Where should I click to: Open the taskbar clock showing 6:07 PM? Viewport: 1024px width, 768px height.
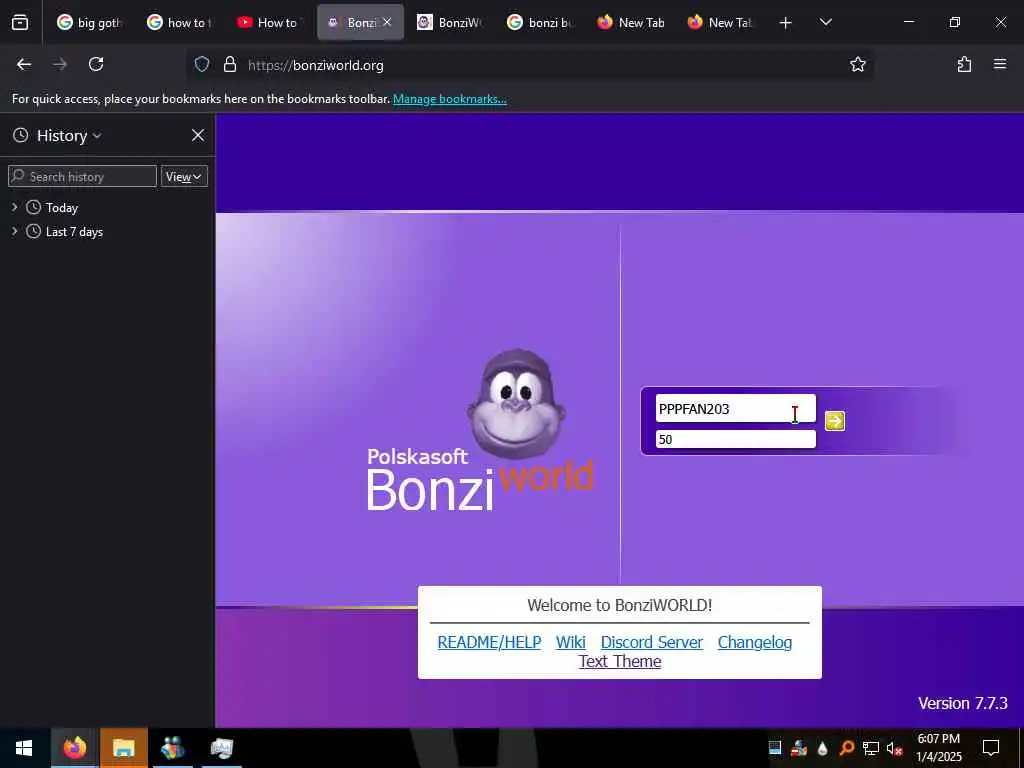[x=938, y=748]
